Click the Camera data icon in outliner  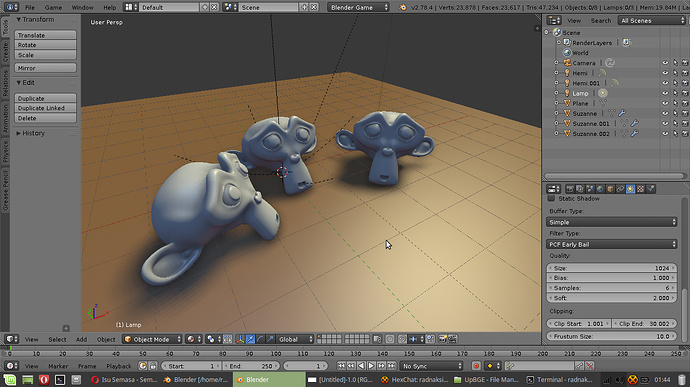tap(609, 63)
